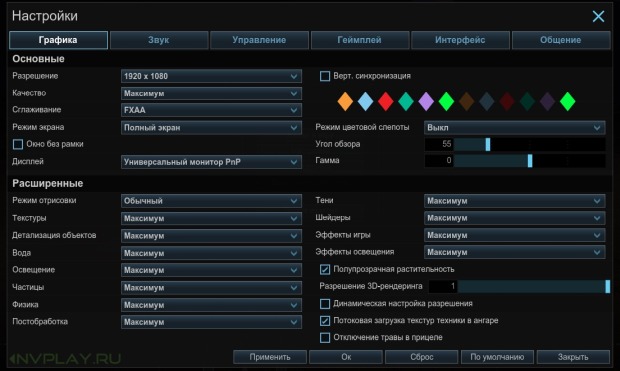Click the purple diamond icon
Image resolution: width=620 pixels, height=371 pixels.
click(426, 101)
